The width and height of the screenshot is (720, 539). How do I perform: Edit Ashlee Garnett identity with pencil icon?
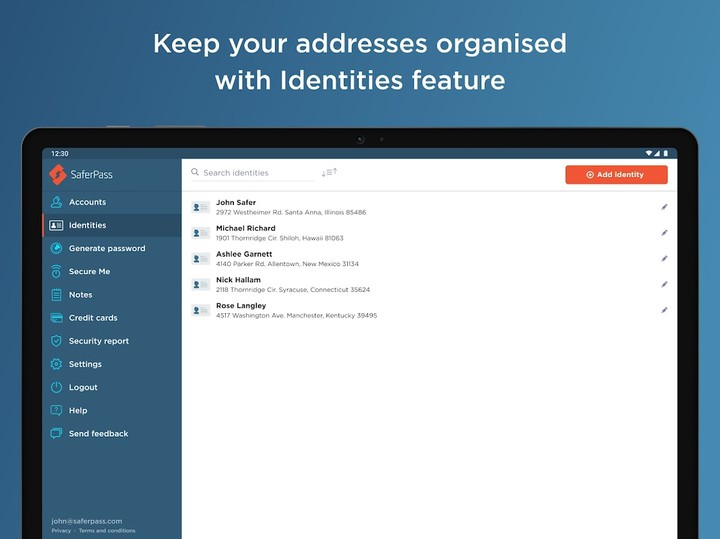point(664,258)
